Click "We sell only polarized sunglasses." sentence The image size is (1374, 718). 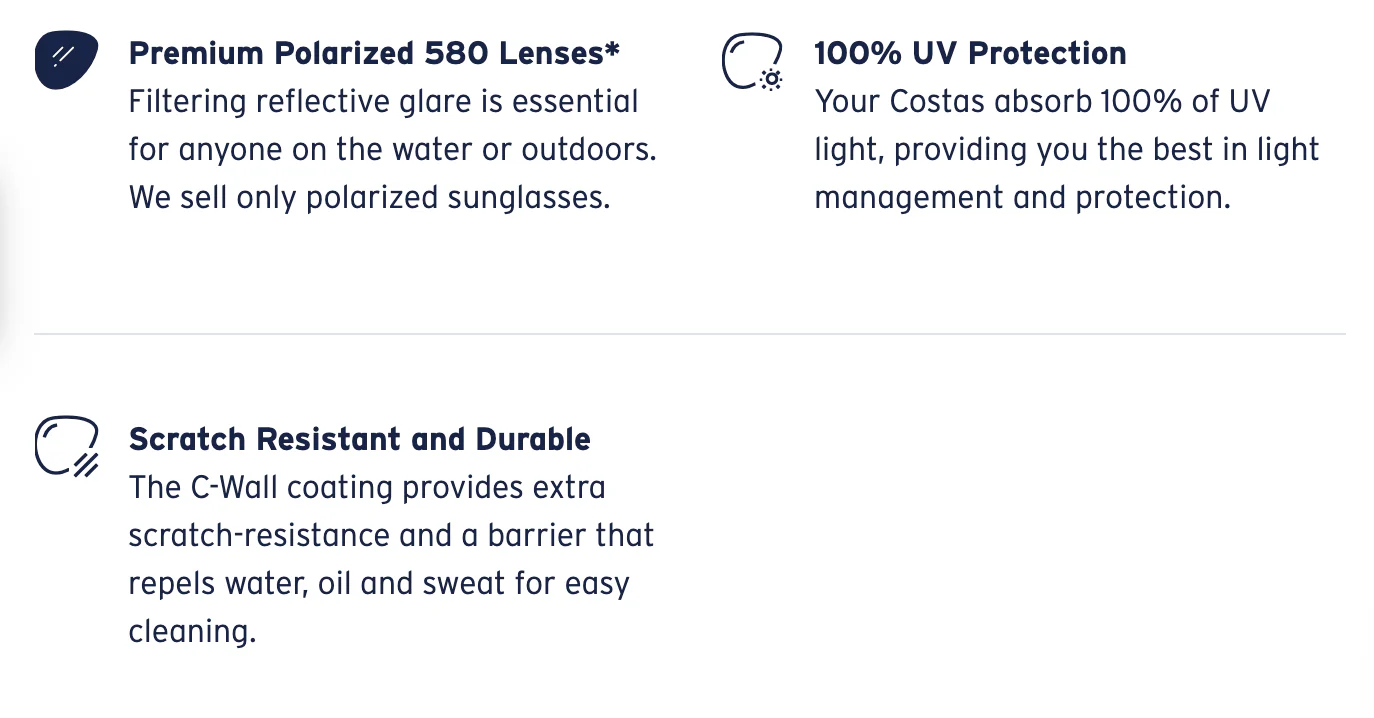pyautogui.click(x=369, y=197)
